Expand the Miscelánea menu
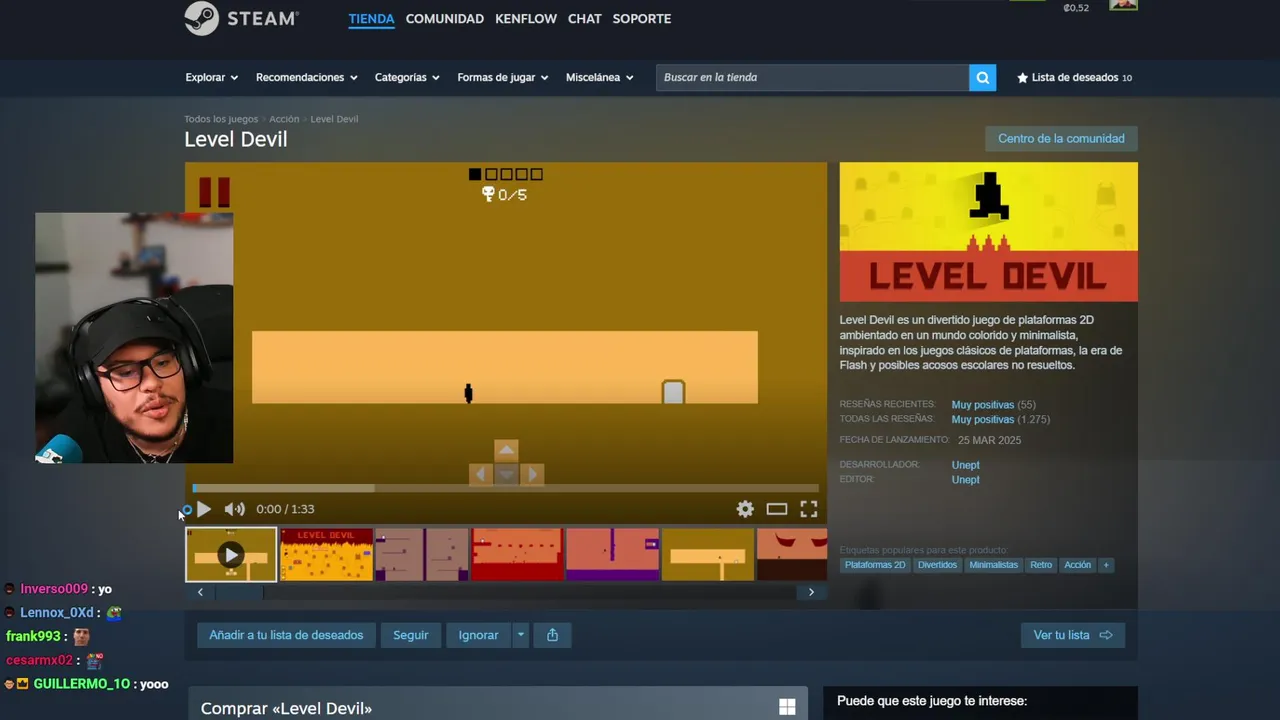This screenshot has height=720, width=1280. click(x=600, y=77)
